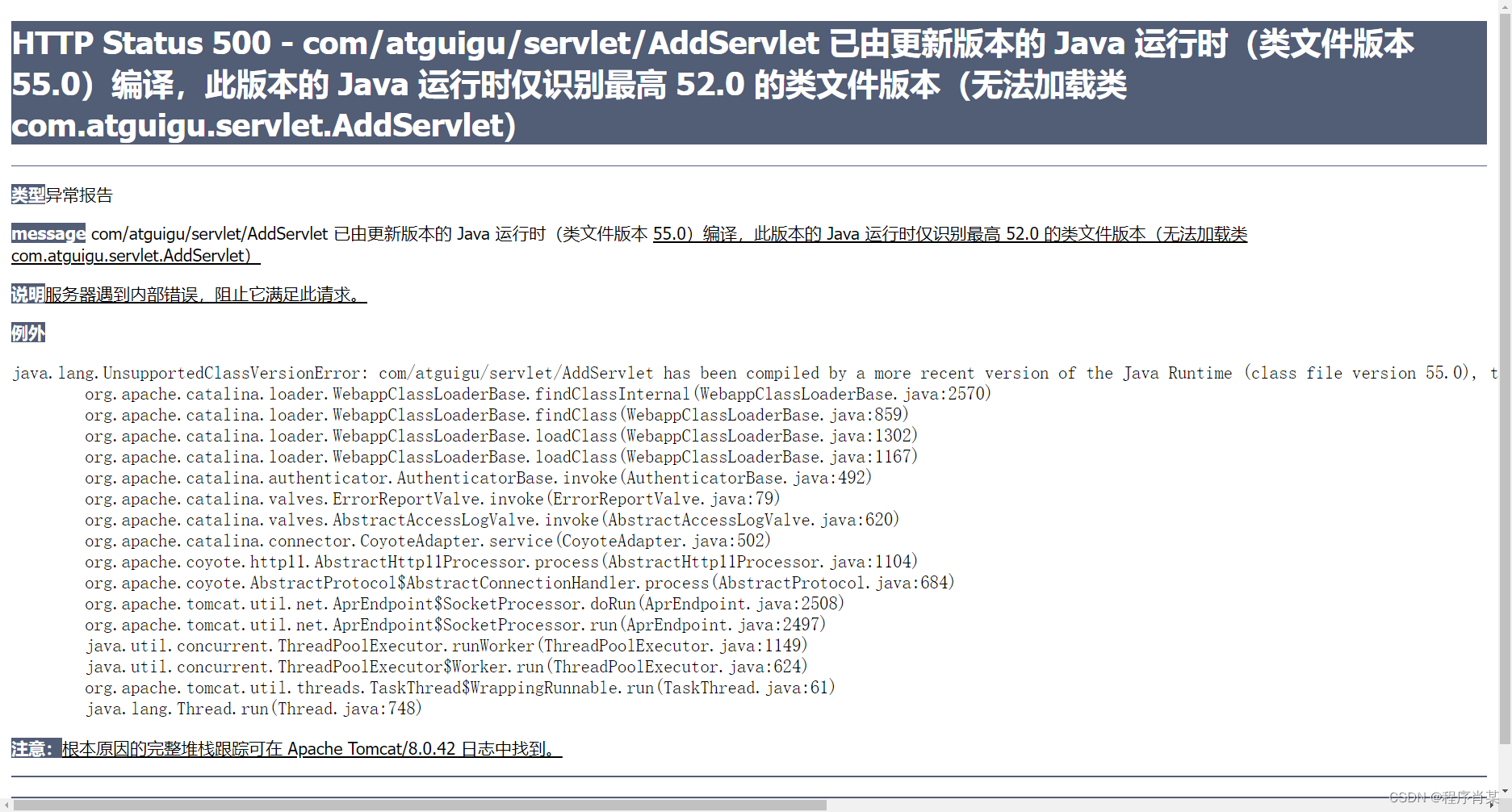The width and height of the screenshot is (1512, 812).
Task: Click the highlighted "说明" label
Action: point(27,294)
